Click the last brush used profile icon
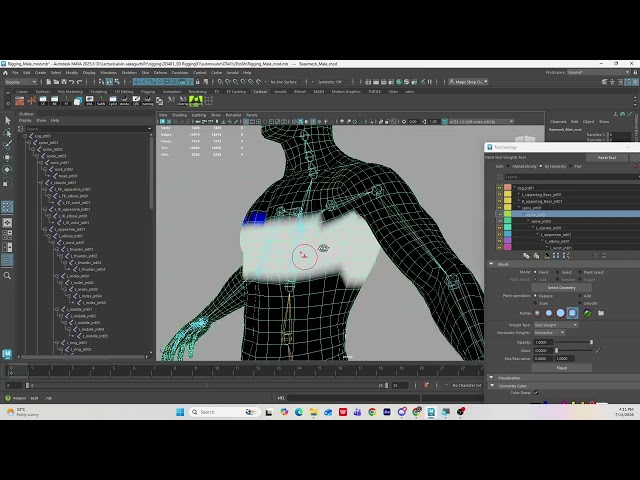Screen dimensions: 640x480 pyautogui.click(x=587, y=313)
